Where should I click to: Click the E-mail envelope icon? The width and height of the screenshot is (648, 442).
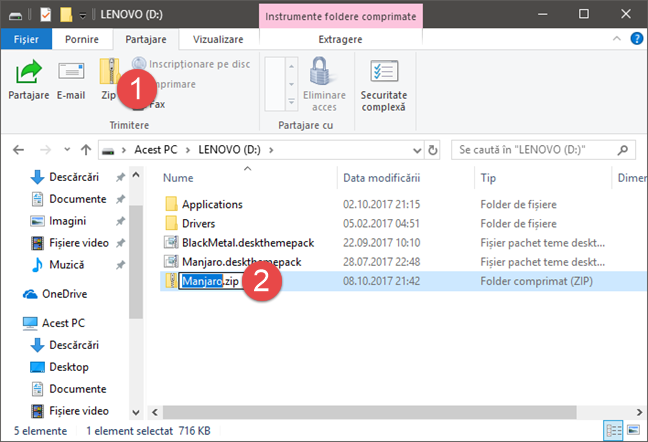click(x=71, y=71)
